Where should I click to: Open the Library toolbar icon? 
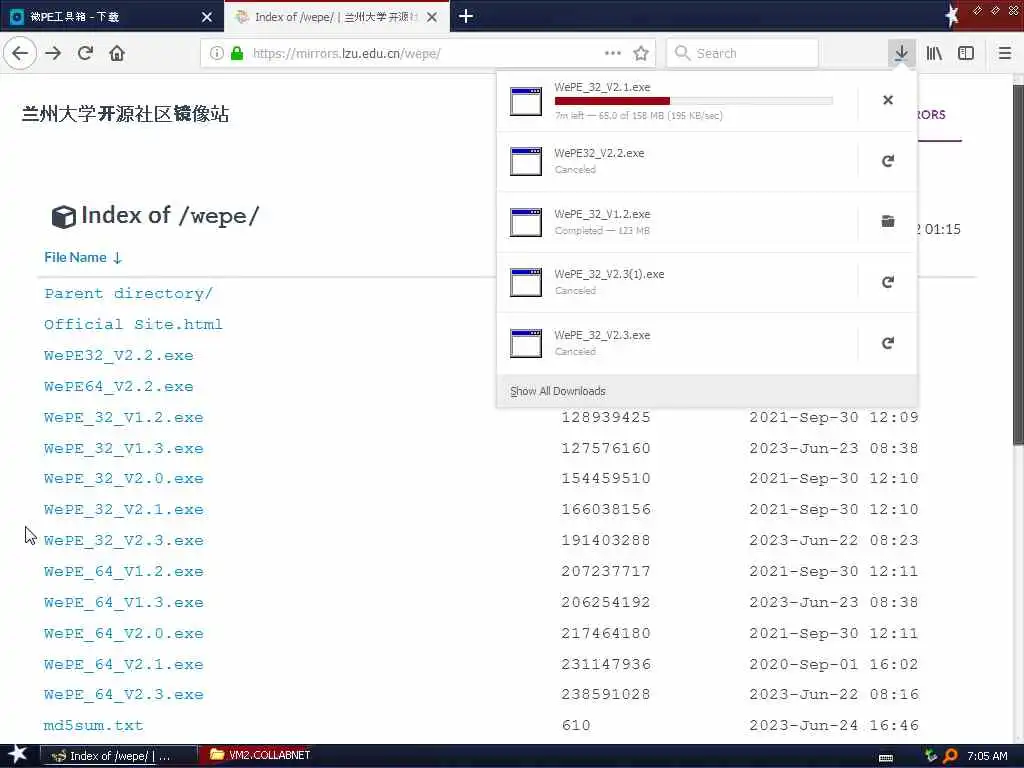pyautogui.click(x=934, y=53)
